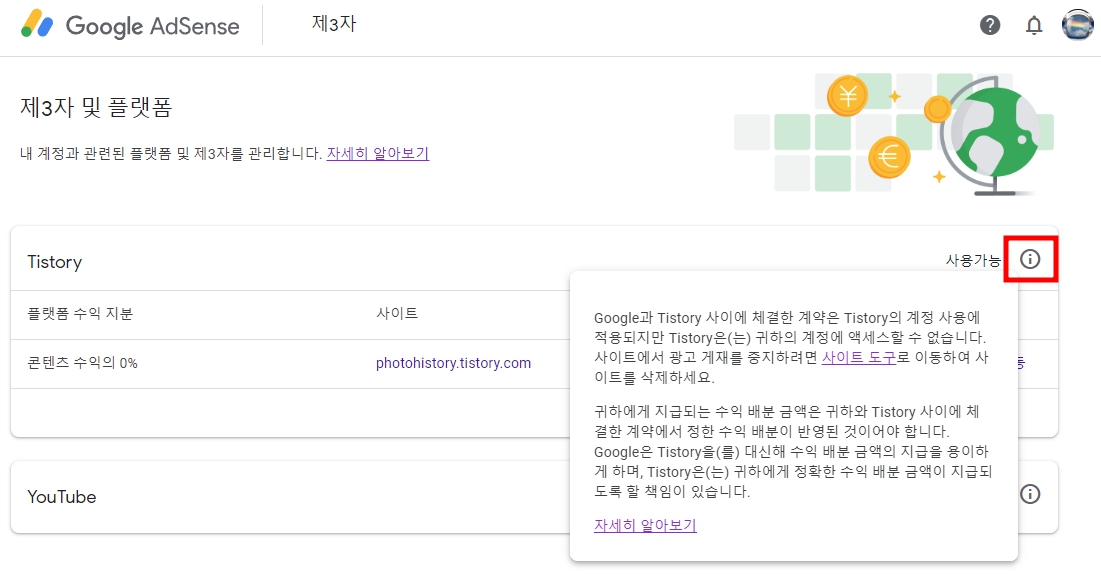Open the account profile avatar
The image size is (1101, 580).
coord(1077,25)
